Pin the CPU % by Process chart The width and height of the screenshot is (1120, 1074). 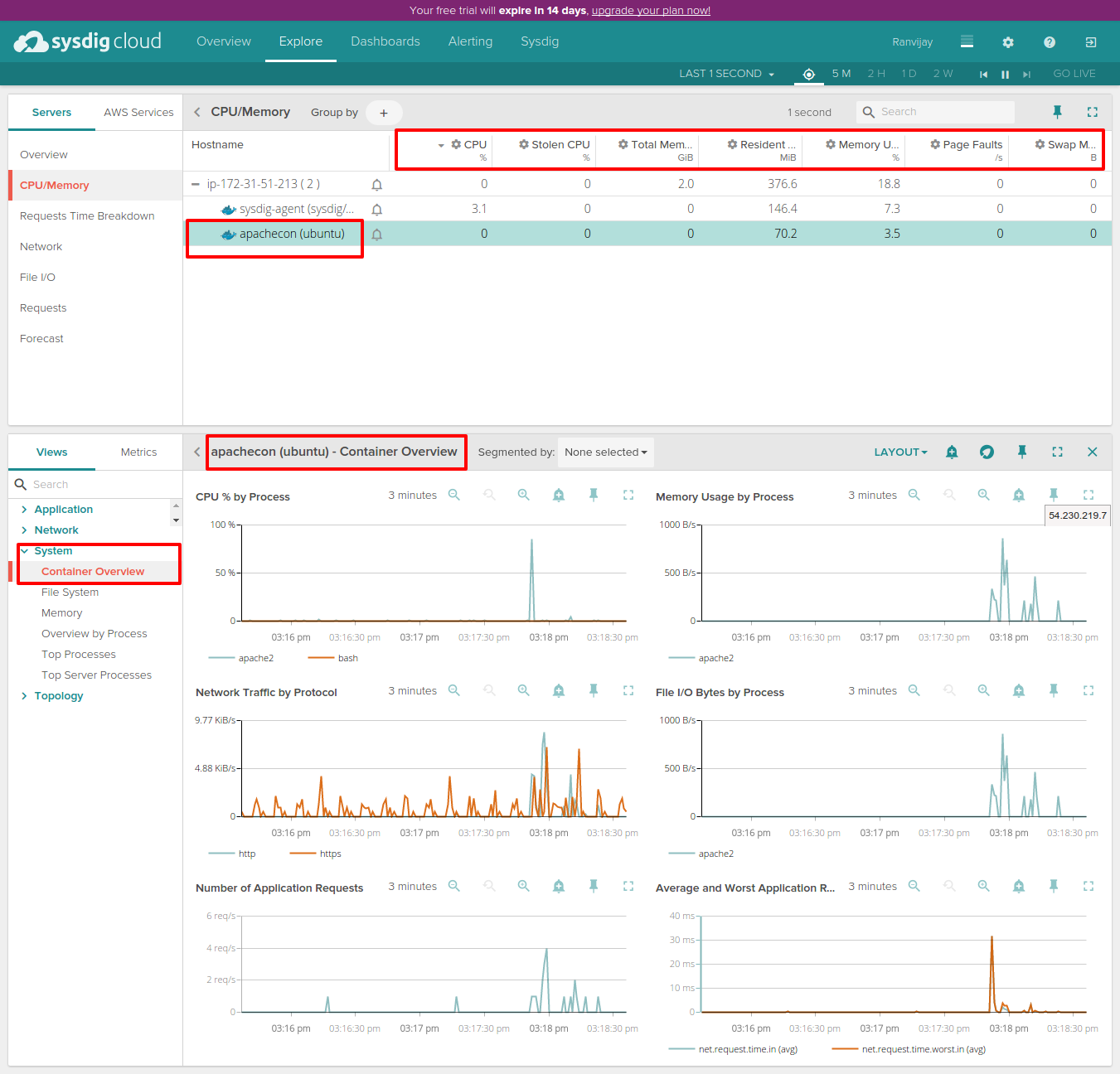pos(594,495)
